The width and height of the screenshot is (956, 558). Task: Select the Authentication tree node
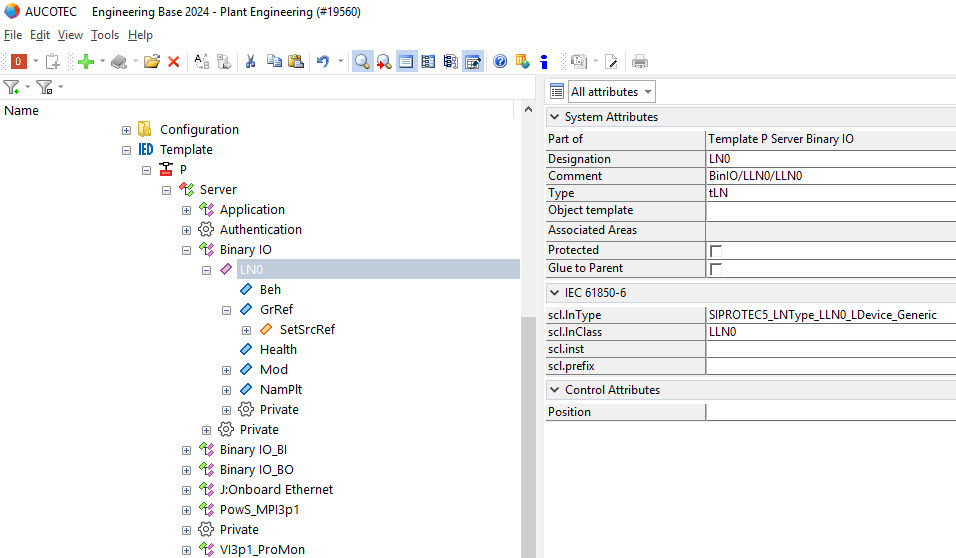click(x=260, y=230)
